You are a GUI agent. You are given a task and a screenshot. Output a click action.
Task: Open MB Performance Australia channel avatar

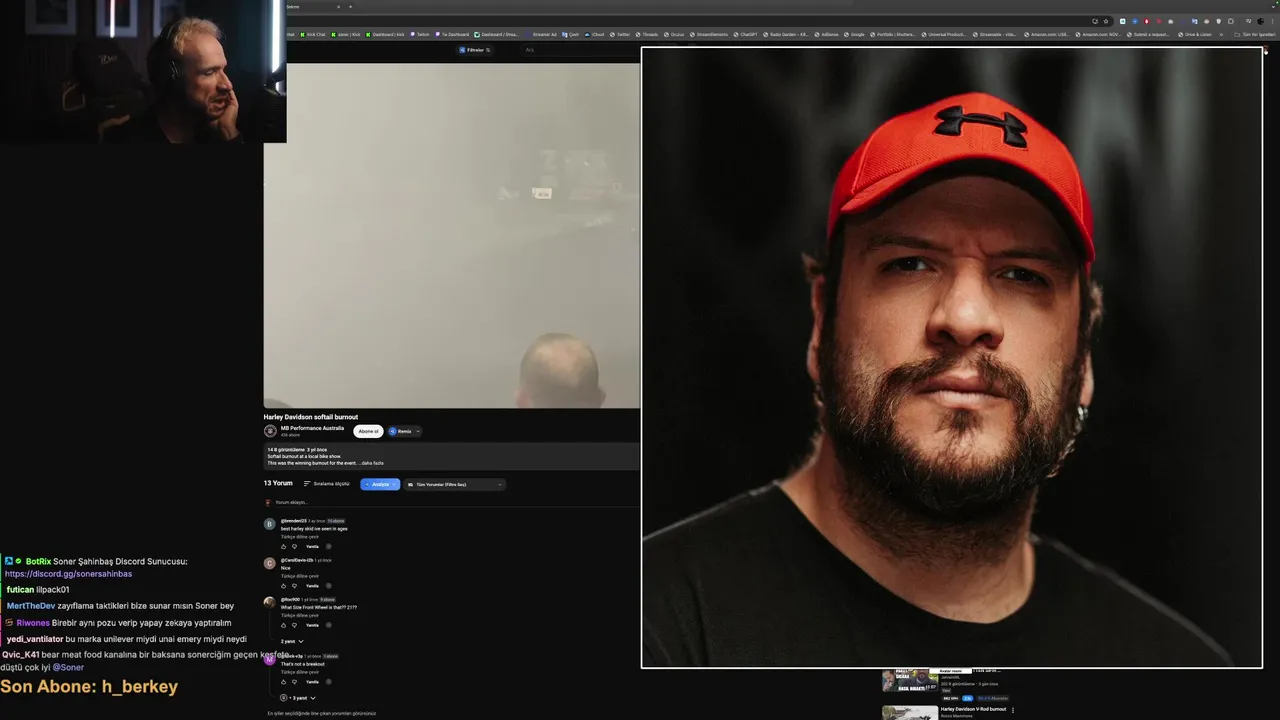pyautogui.click(x=270, y=431)
